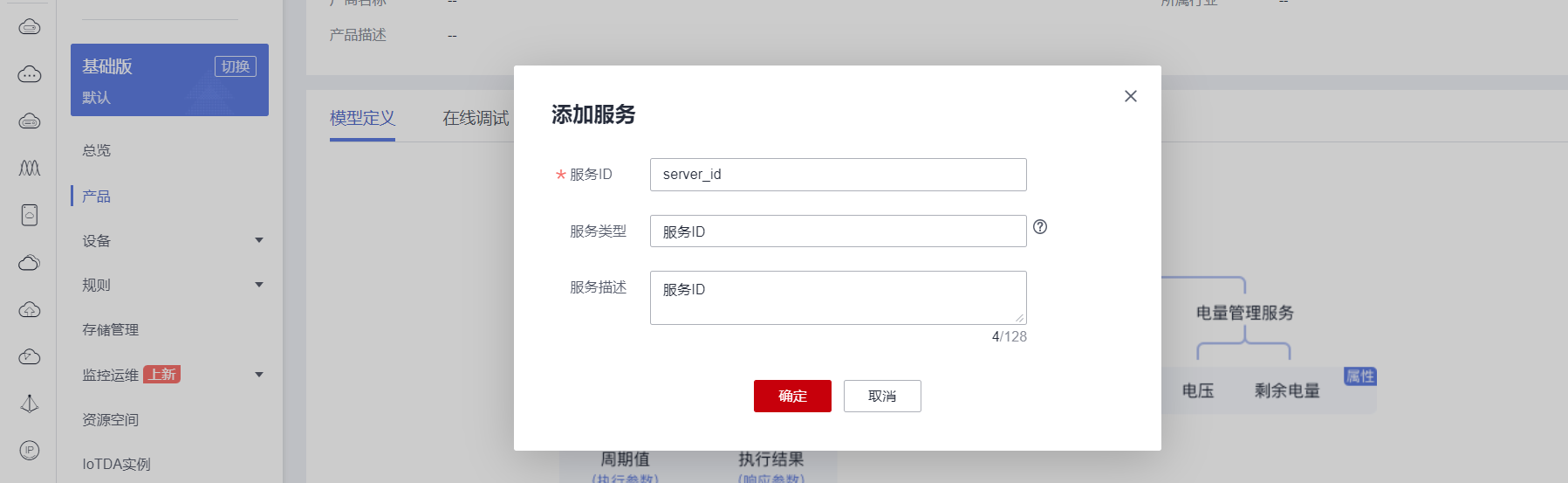The height and width of the screenshot is (483, 1568).
Task: Click the waveform icon in left rail
Action: click(x=30, y=168)
